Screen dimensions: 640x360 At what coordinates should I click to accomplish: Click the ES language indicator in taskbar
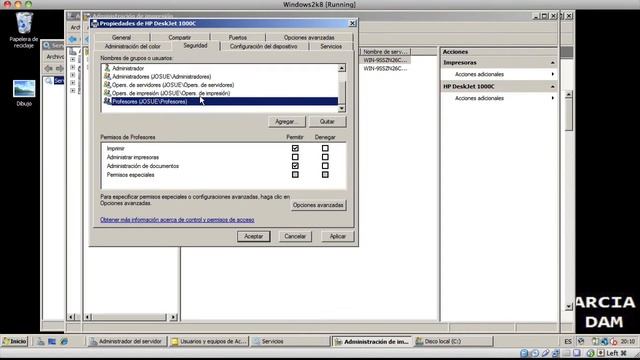point(568,342)
